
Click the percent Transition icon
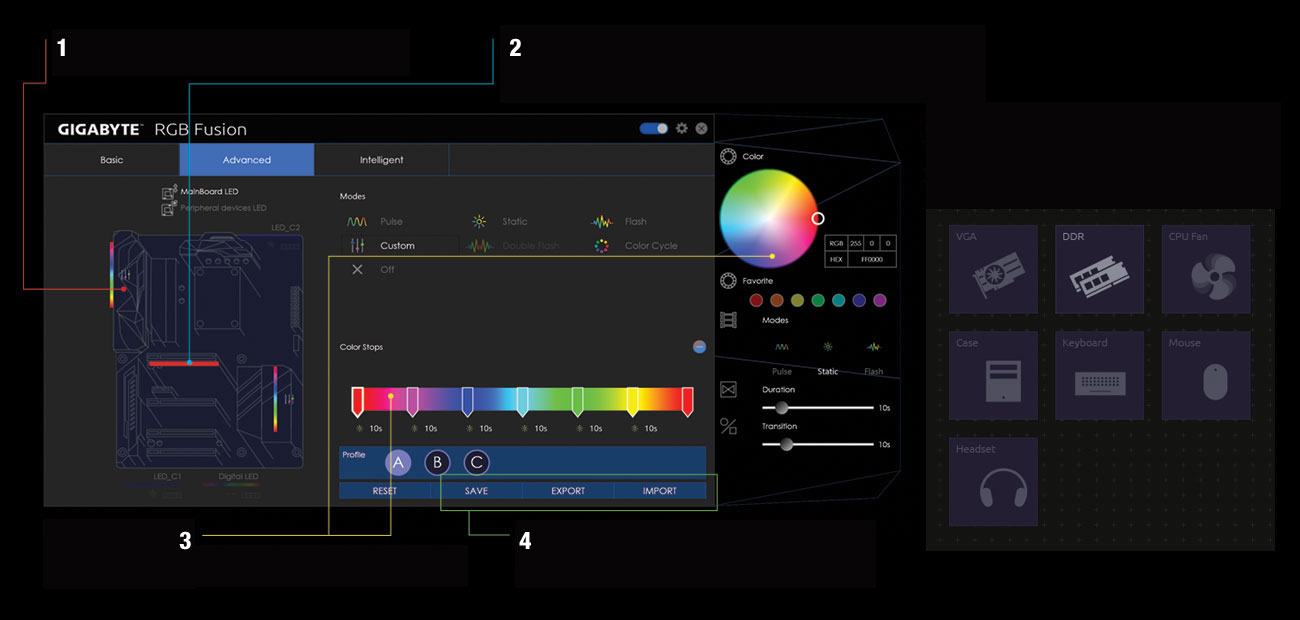728,427
